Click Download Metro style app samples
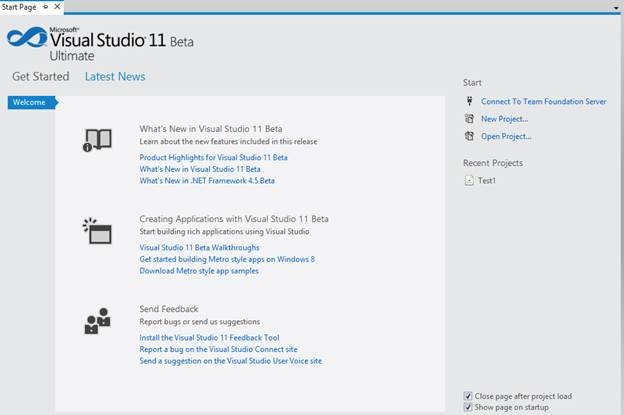The width and height of the screenshot is (624, 415). coord(199,271)
